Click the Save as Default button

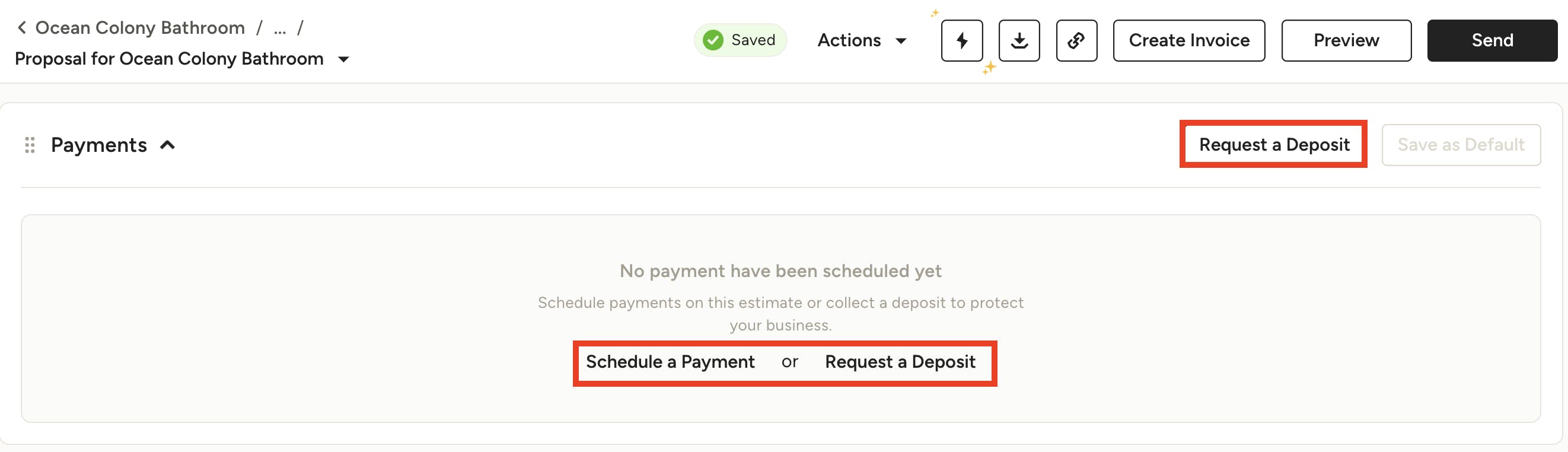[x=1461, y=145]
